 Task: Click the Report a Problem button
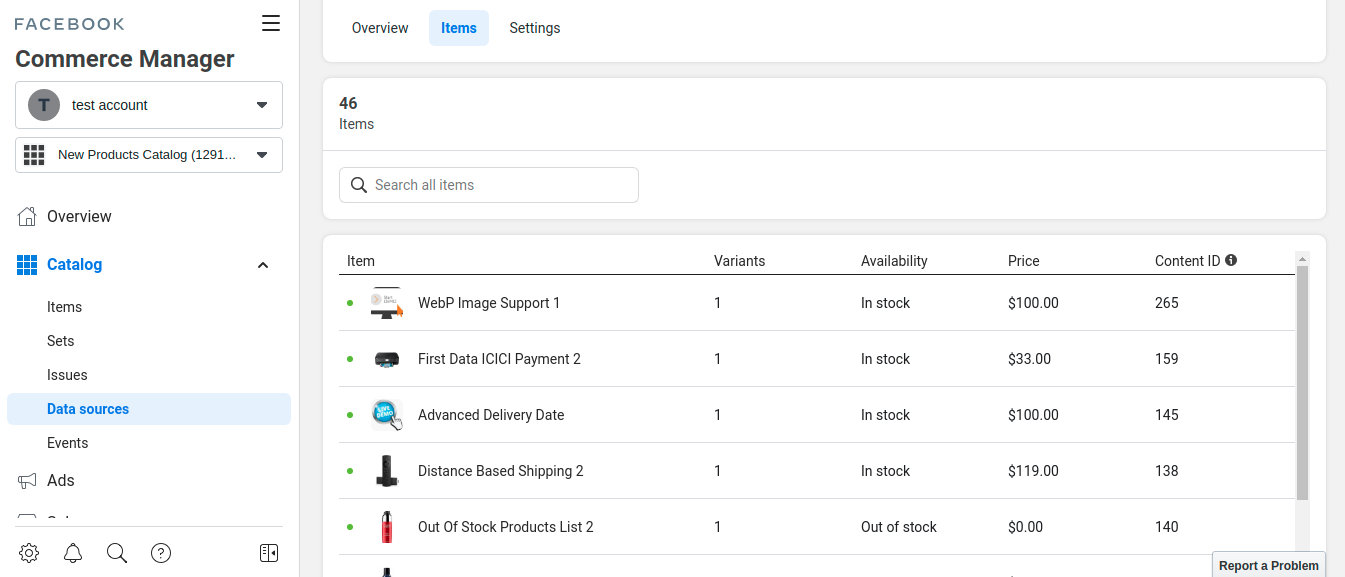point(1268,565)
